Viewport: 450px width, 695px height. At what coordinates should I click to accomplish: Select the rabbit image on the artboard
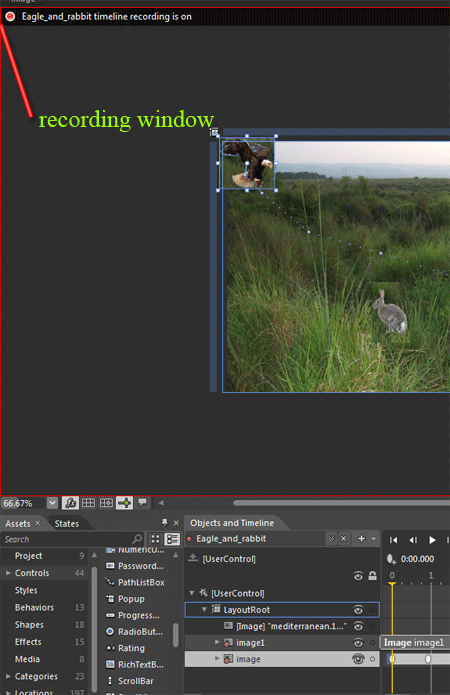click(x=390, y=312)
